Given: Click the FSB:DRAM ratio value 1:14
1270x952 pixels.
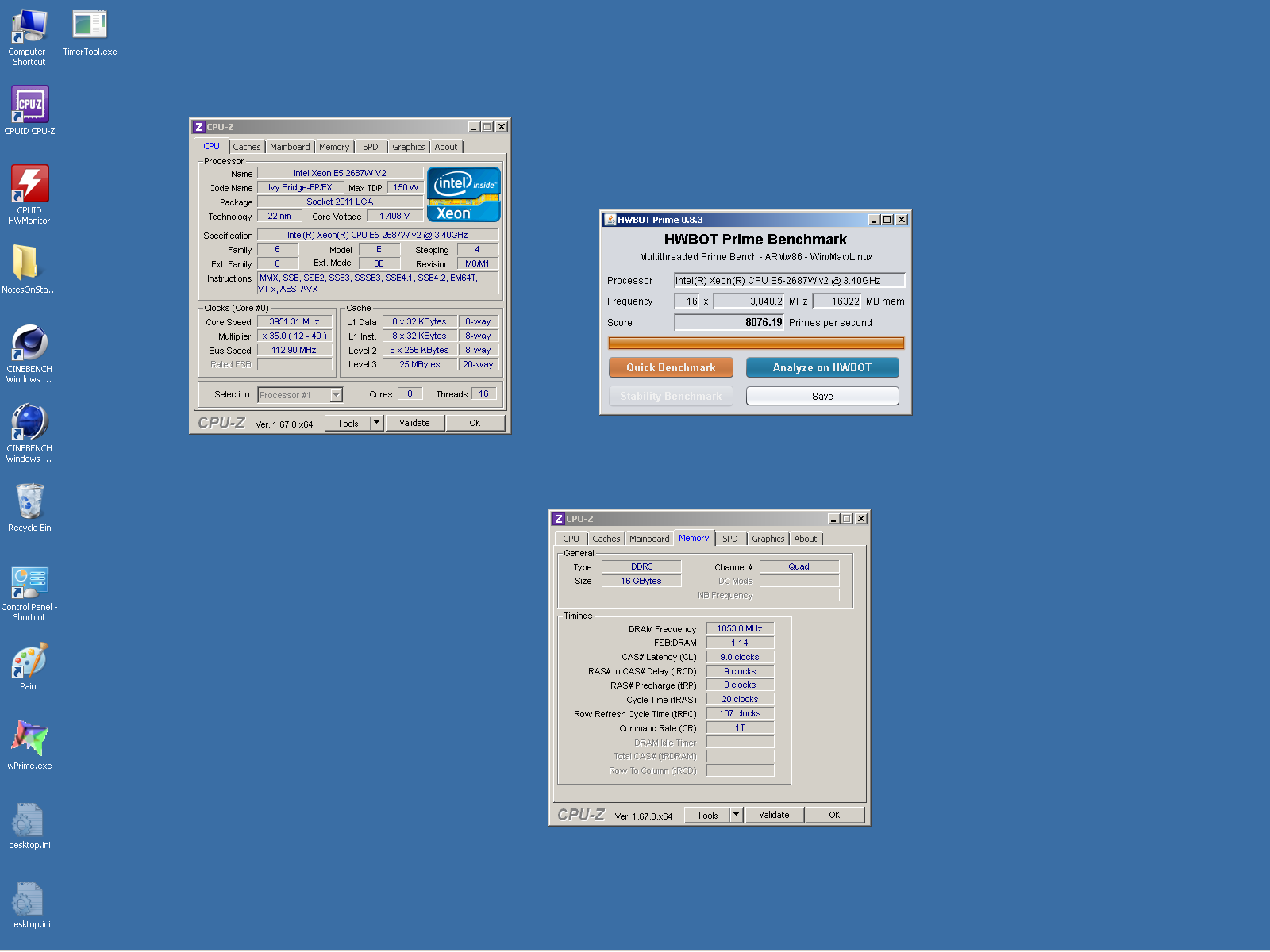Looking at the screenshot, I should [740, 643].
